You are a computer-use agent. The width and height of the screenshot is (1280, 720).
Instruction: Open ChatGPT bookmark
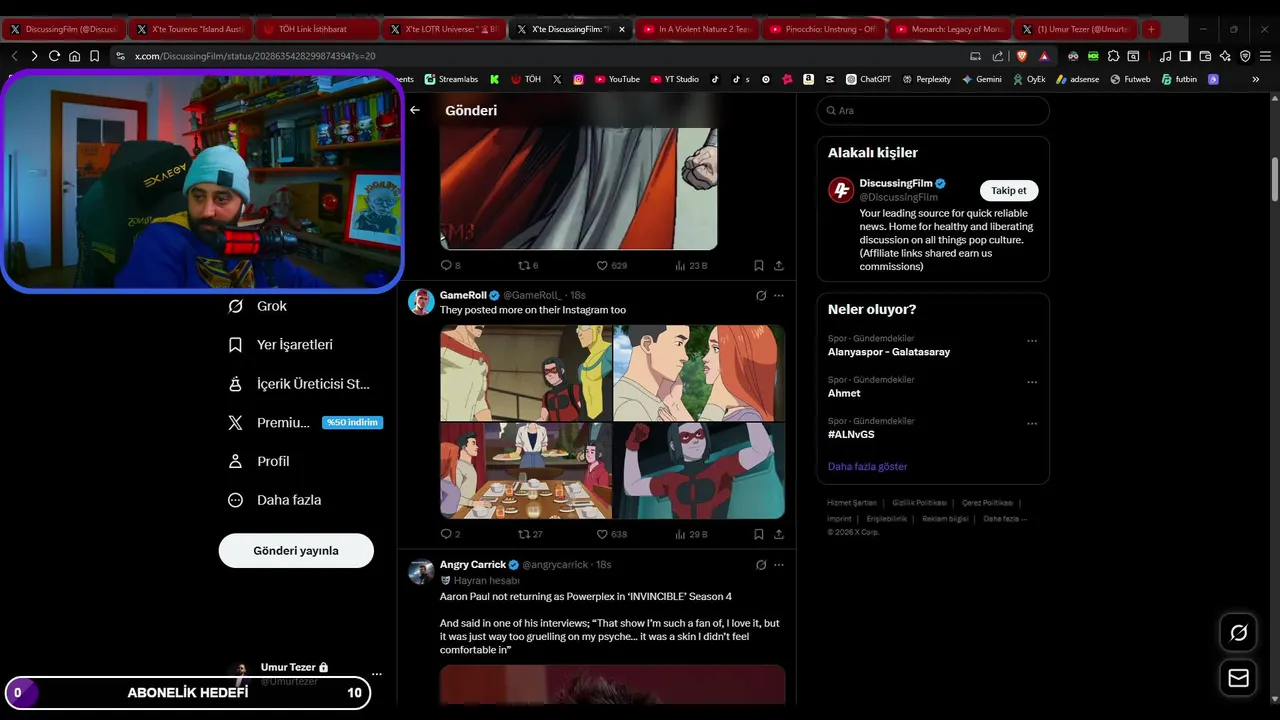point(868,79)
